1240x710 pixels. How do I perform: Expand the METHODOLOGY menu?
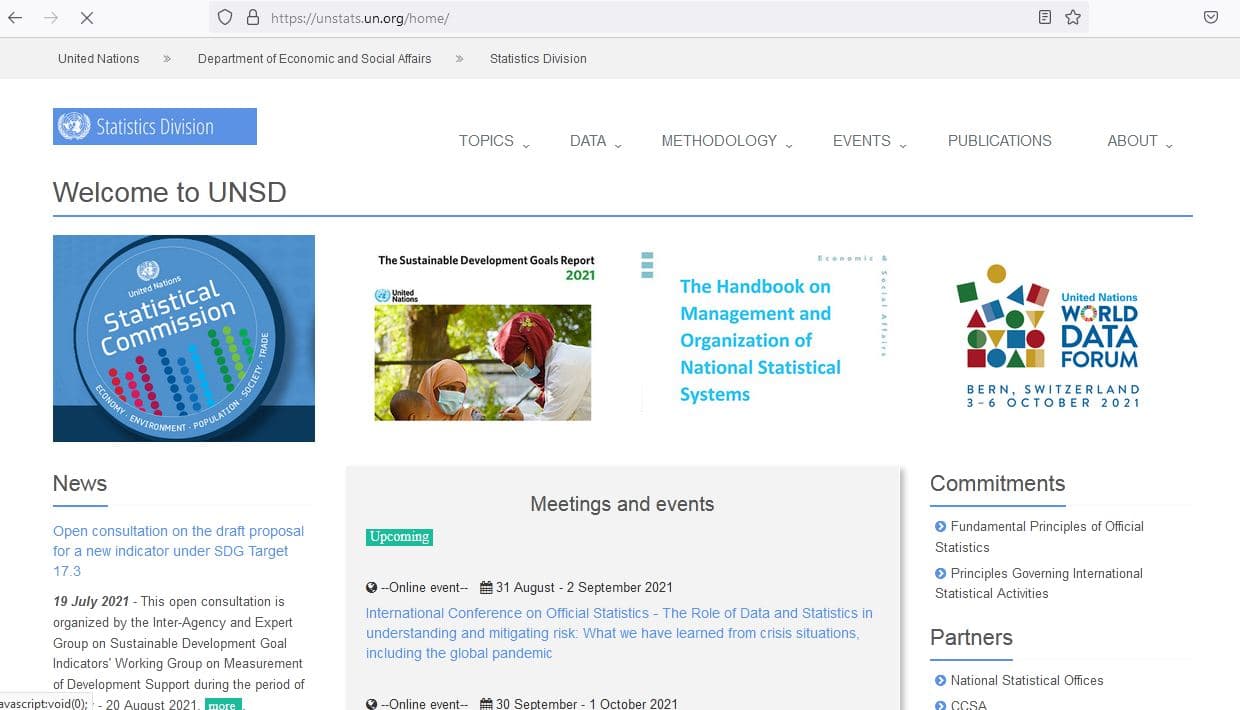(x=727, y=141)
